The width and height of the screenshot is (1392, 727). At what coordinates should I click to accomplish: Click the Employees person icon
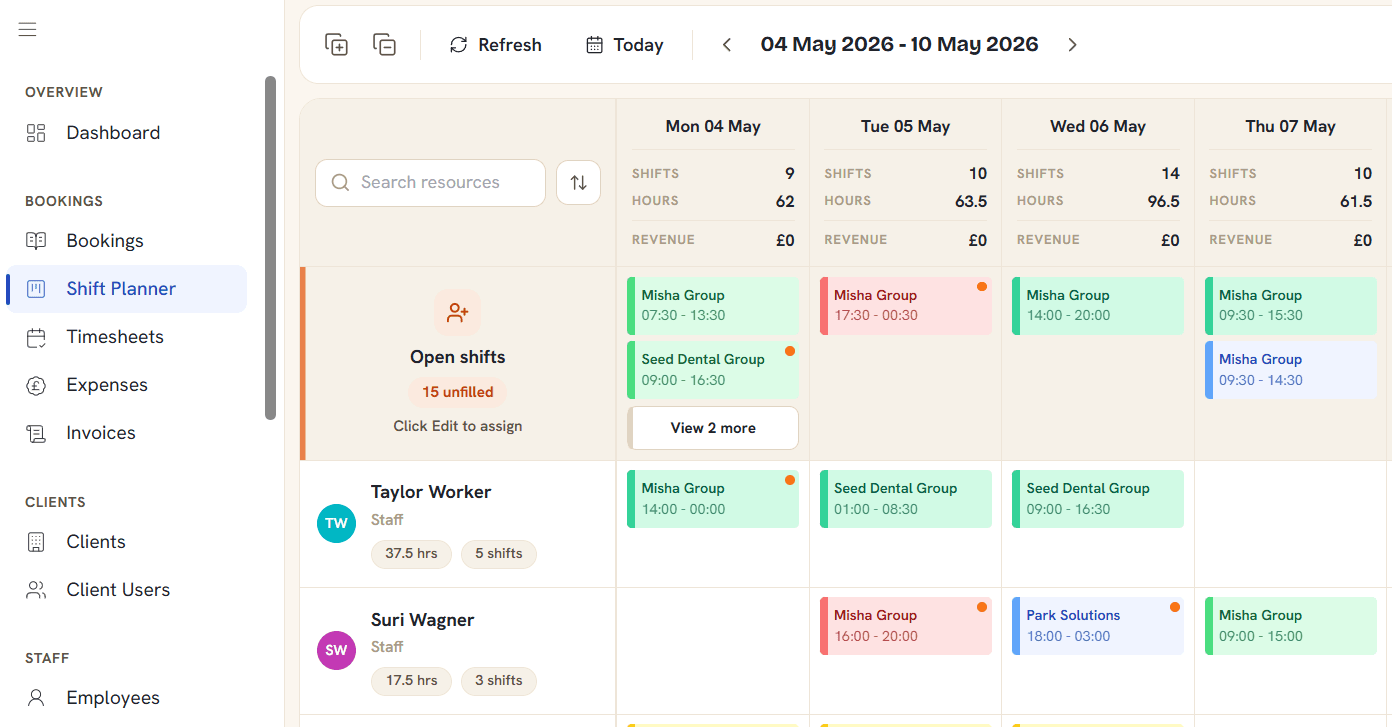36,698
